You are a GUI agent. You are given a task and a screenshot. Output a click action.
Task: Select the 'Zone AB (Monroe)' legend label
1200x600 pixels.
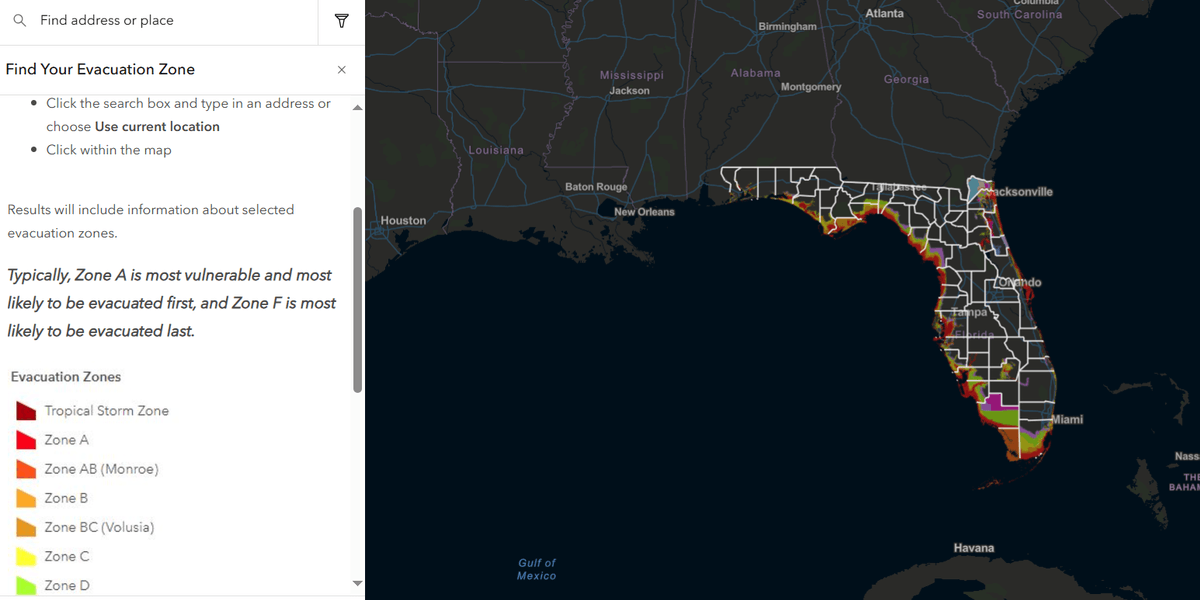coord(101,469)
